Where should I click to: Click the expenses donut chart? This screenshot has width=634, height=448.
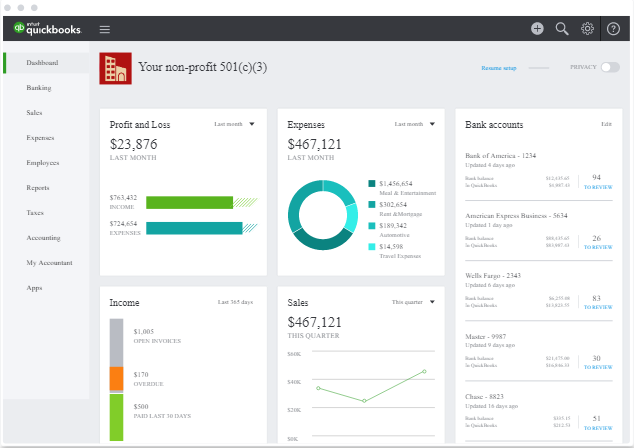click(323, 215)
